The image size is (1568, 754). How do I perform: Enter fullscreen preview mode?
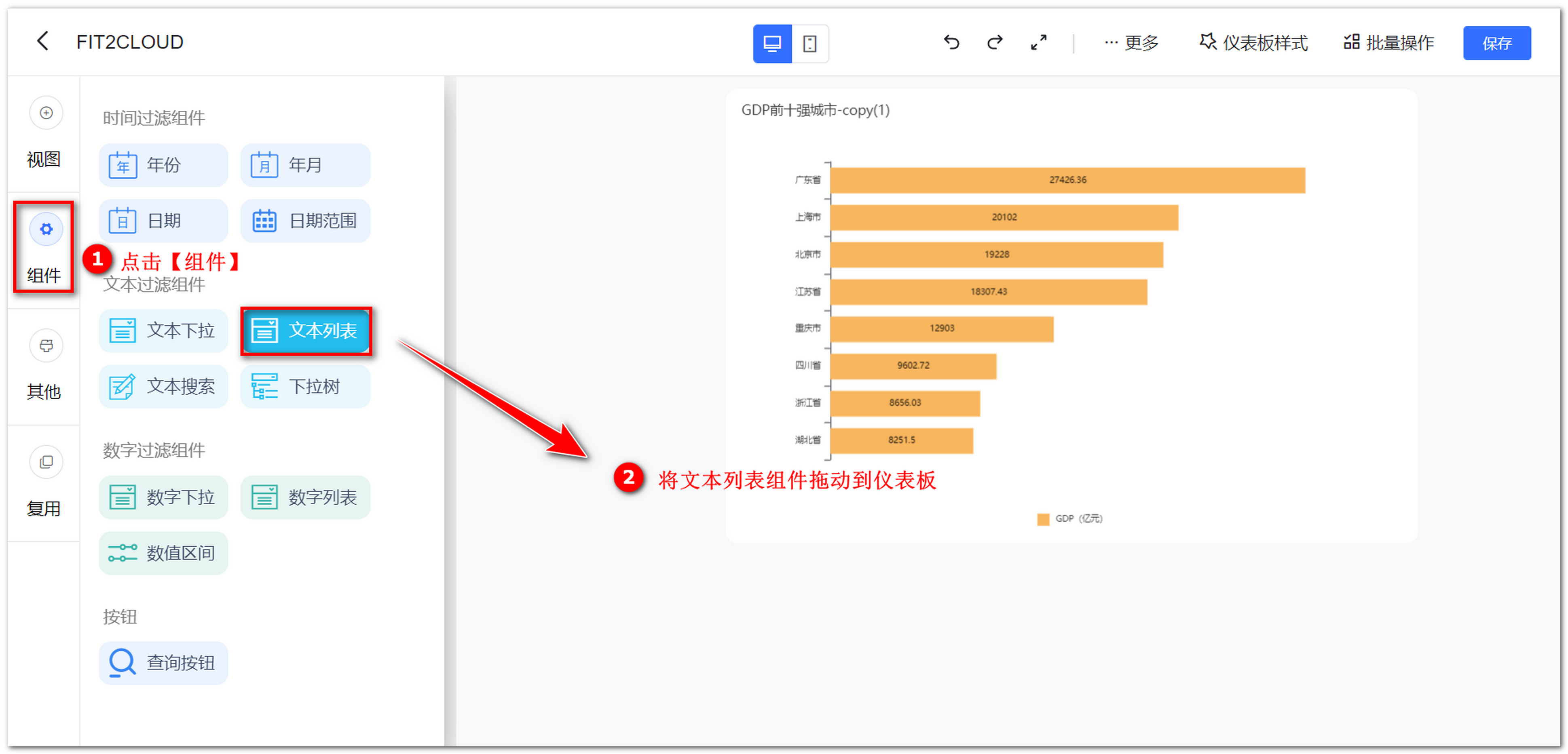(1038, 42)
